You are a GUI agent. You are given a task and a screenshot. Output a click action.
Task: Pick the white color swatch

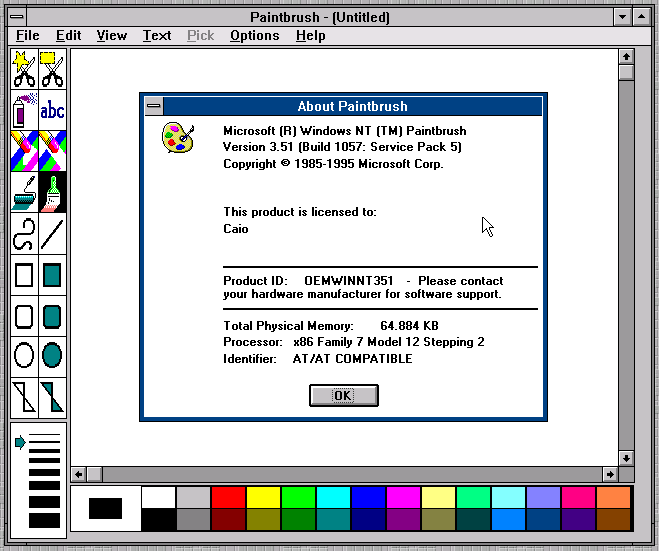coord(158,497)
